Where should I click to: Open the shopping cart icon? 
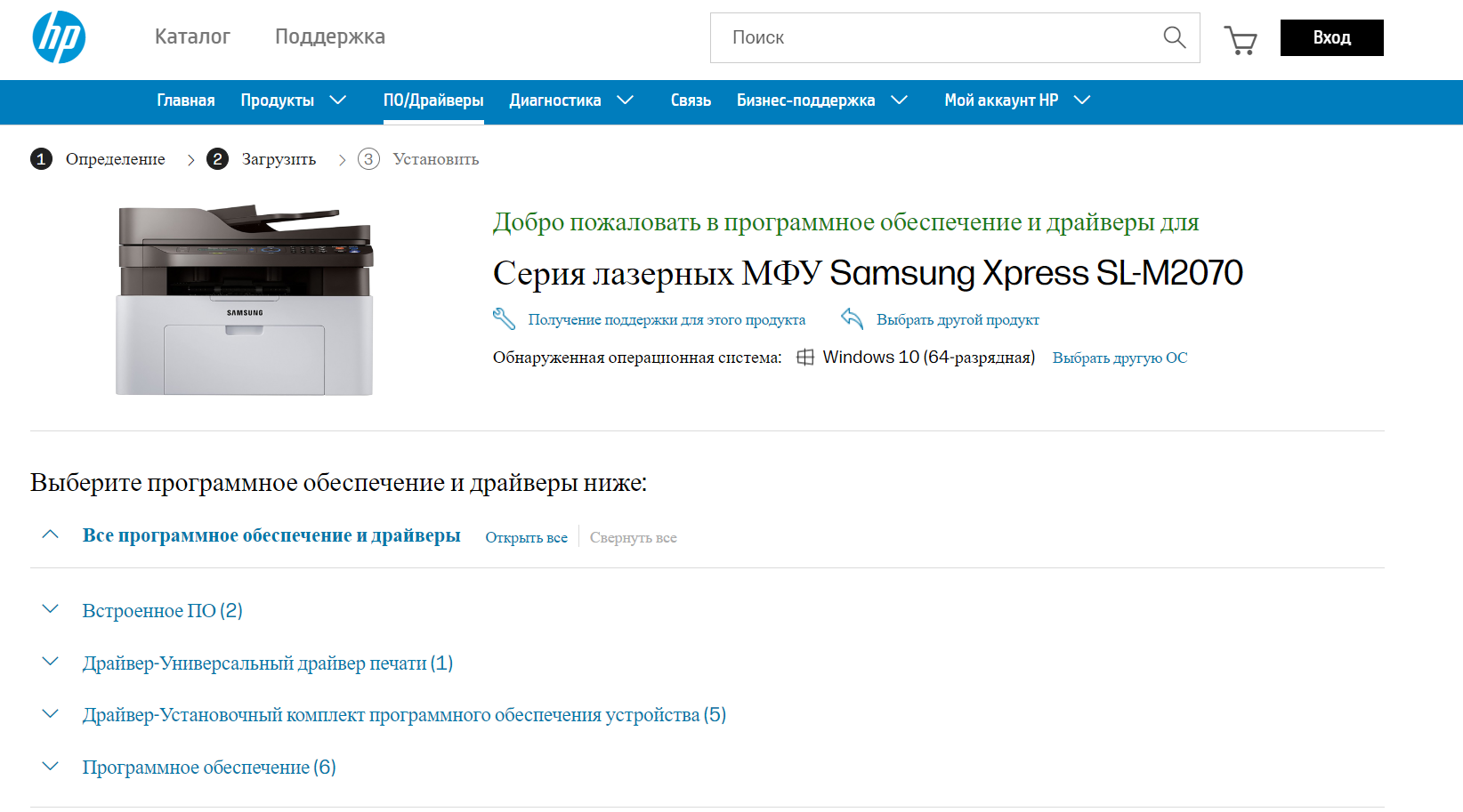tap(1241, 39)
